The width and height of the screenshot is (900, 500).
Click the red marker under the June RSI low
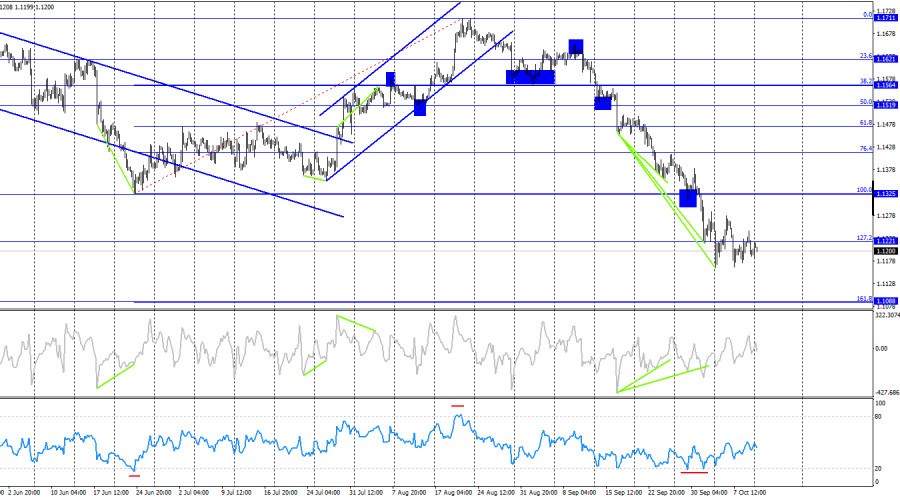pos(134,475)
